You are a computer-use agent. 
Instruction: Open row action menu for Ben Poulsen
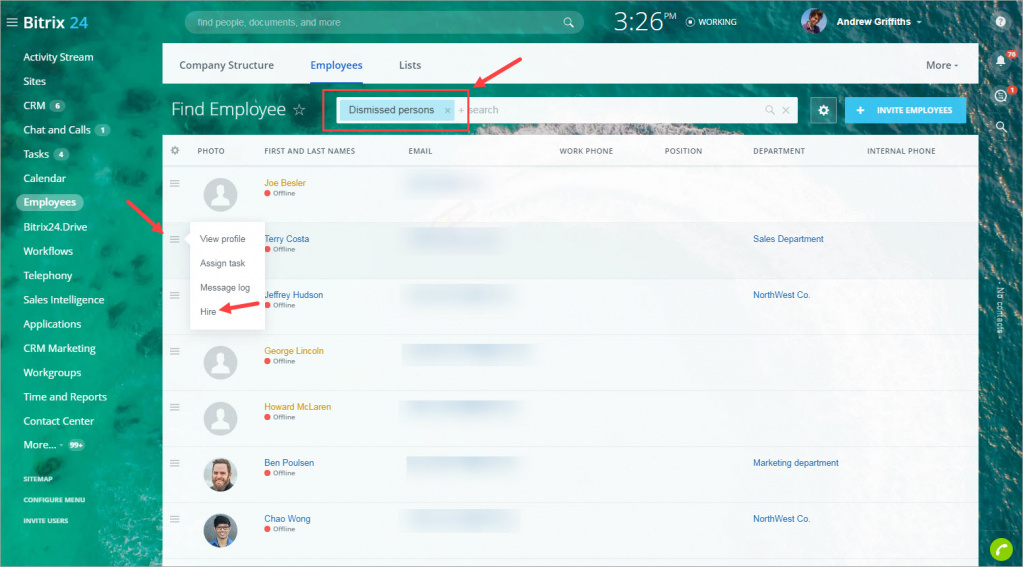[x=175, y=463]
